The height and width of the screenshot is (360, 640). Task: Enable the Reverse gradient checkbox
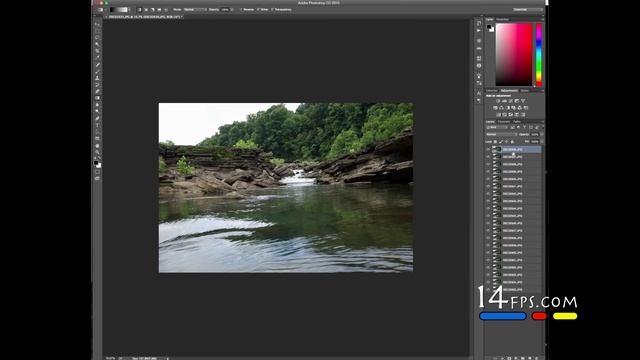pyautogui.click(x=241, y=9)
